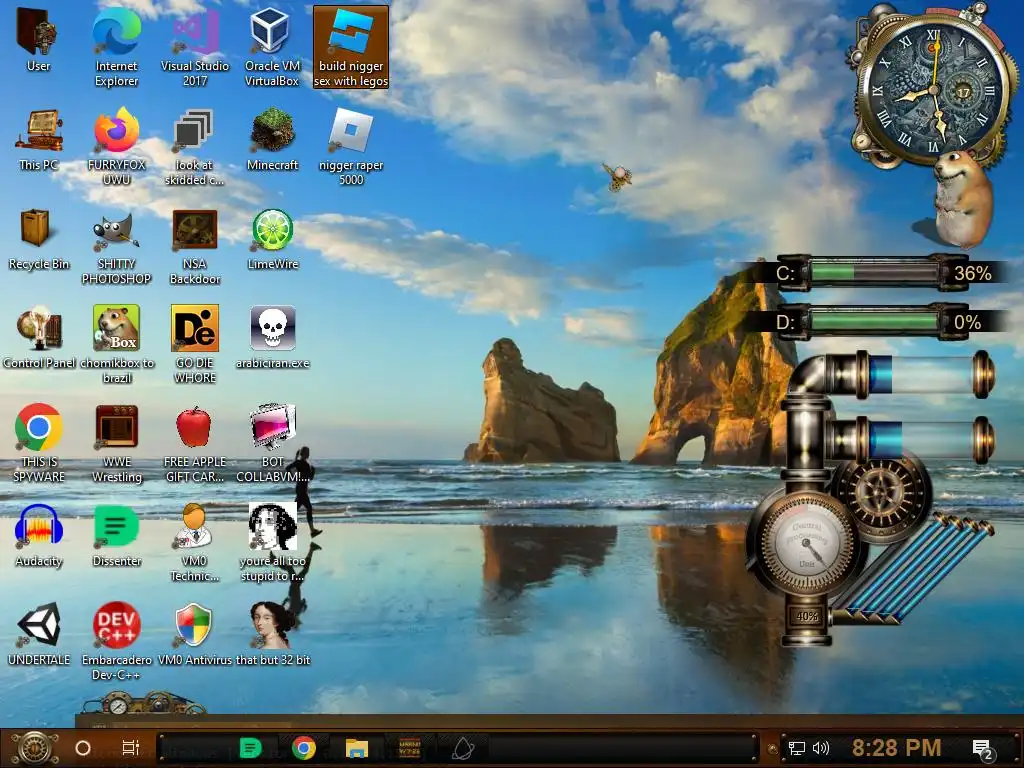Click the network icon in system tray
The image size is (1024, 768).
797,748
